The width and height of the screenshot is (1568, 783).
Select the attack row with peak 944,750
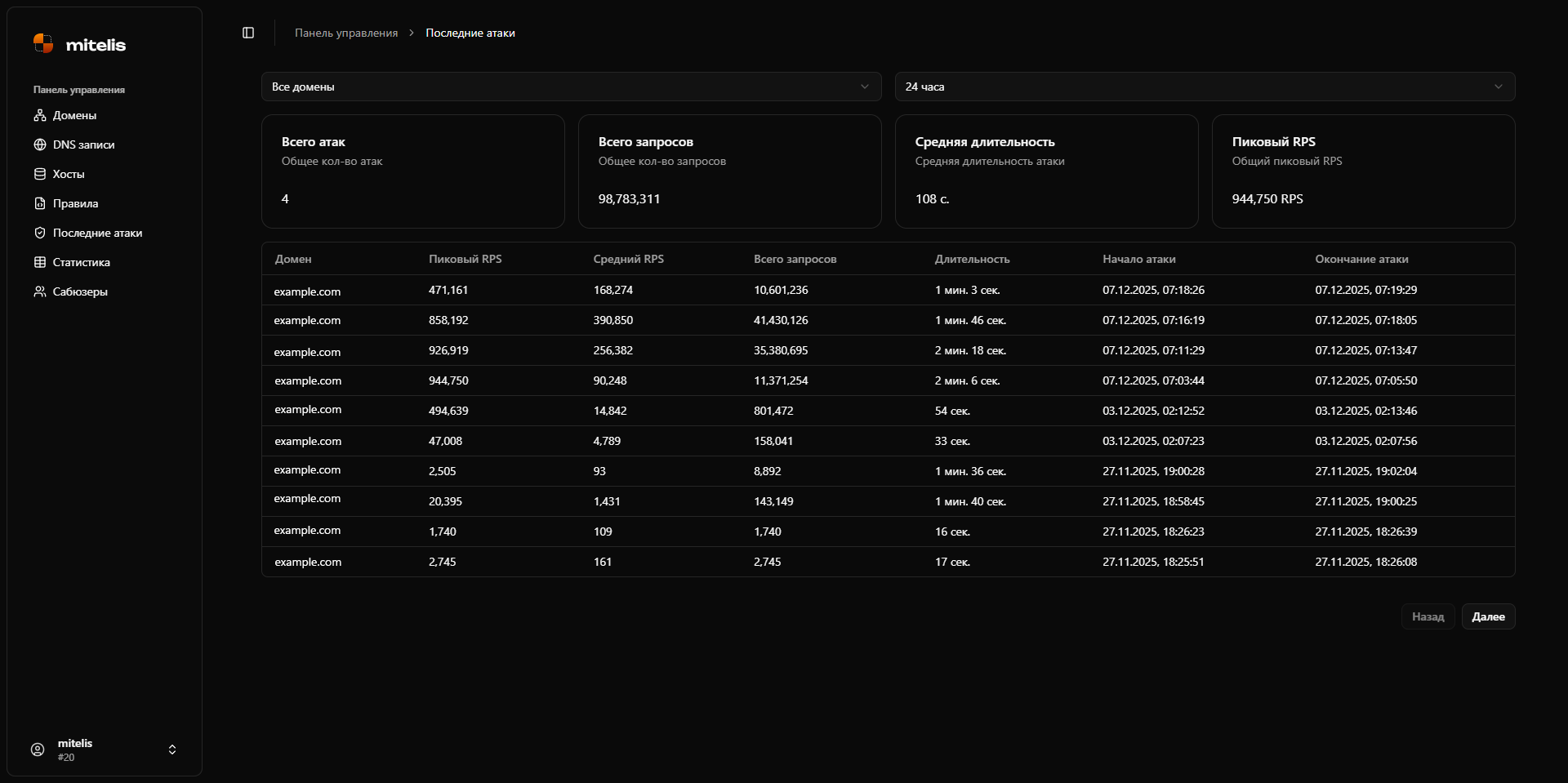tap(888, 380)
